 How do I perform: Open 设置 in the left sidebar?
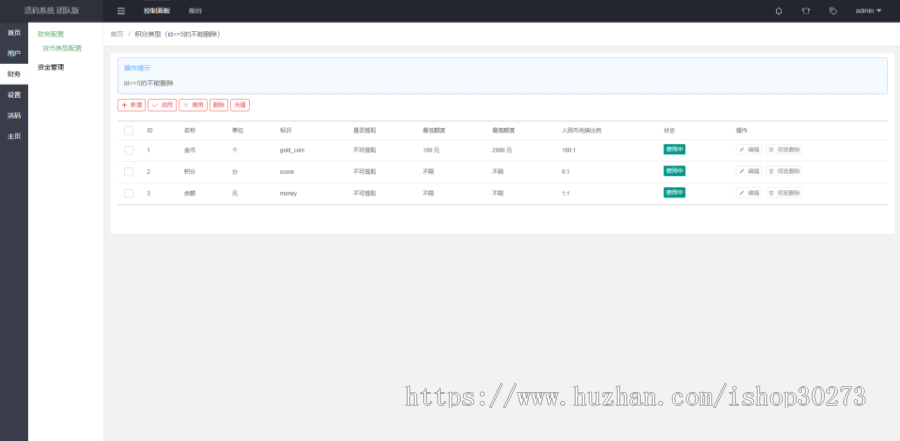(x=14, y=95)
